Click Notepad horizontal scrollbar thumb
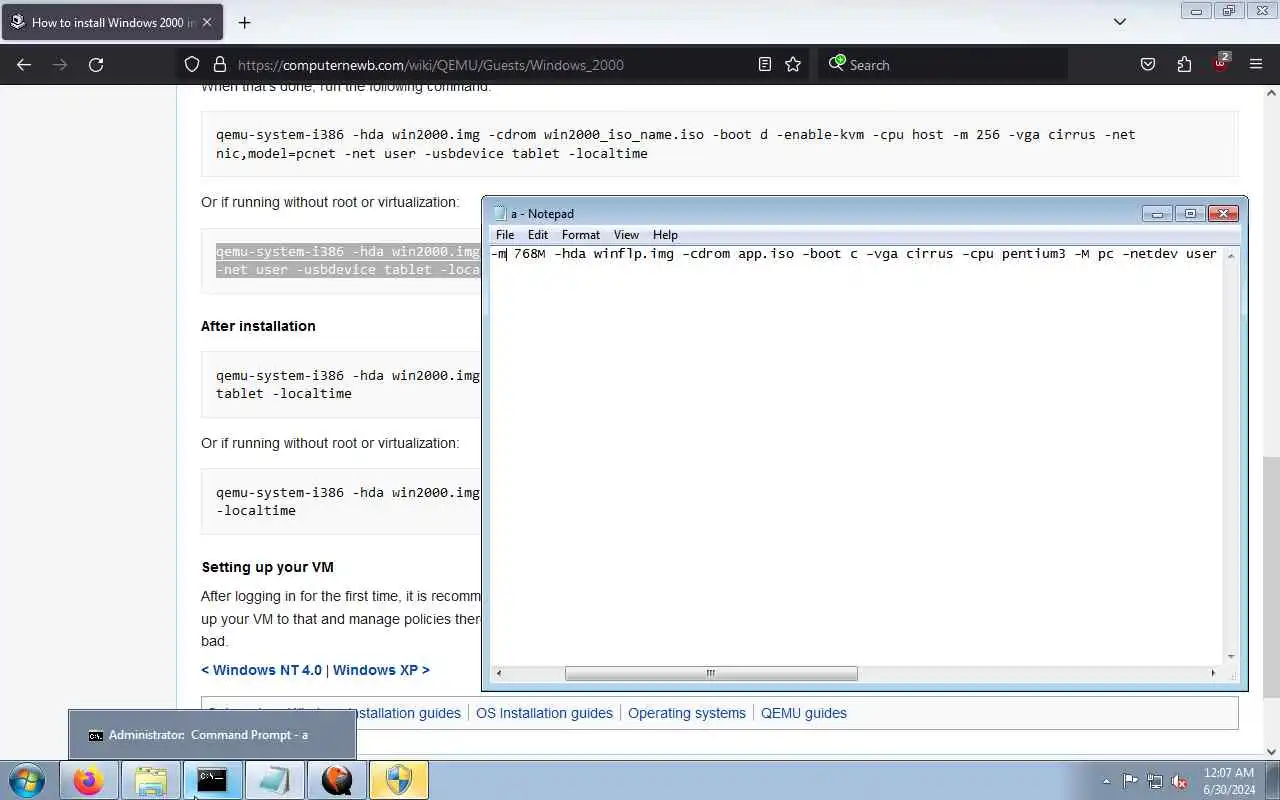The width and height of the screenshot is (1280, 800). click(x=711, y=673)
